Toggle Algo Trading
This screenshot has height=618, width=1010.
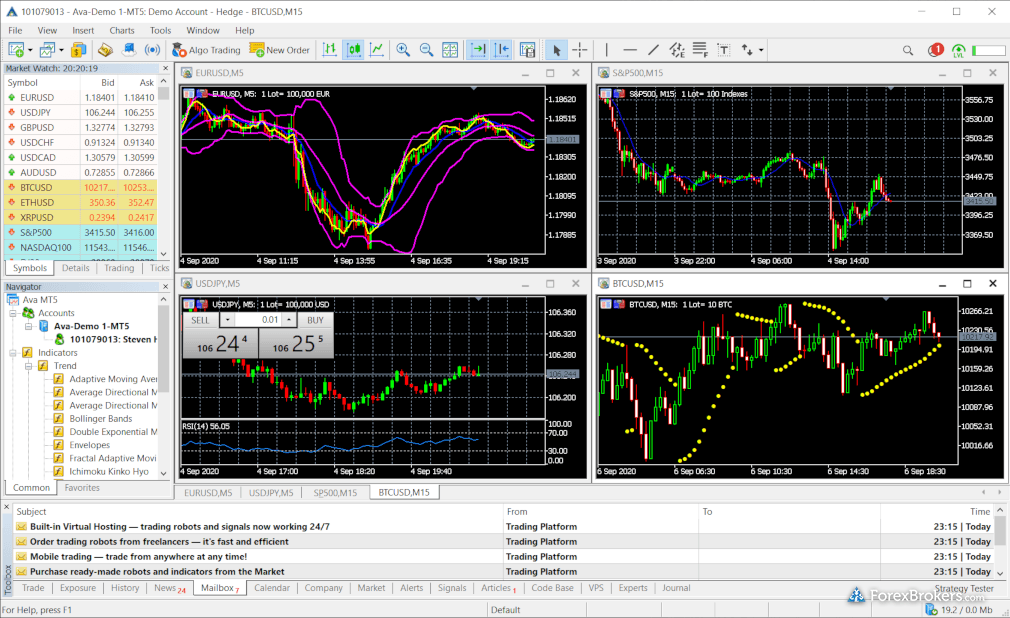coord(206,50)
